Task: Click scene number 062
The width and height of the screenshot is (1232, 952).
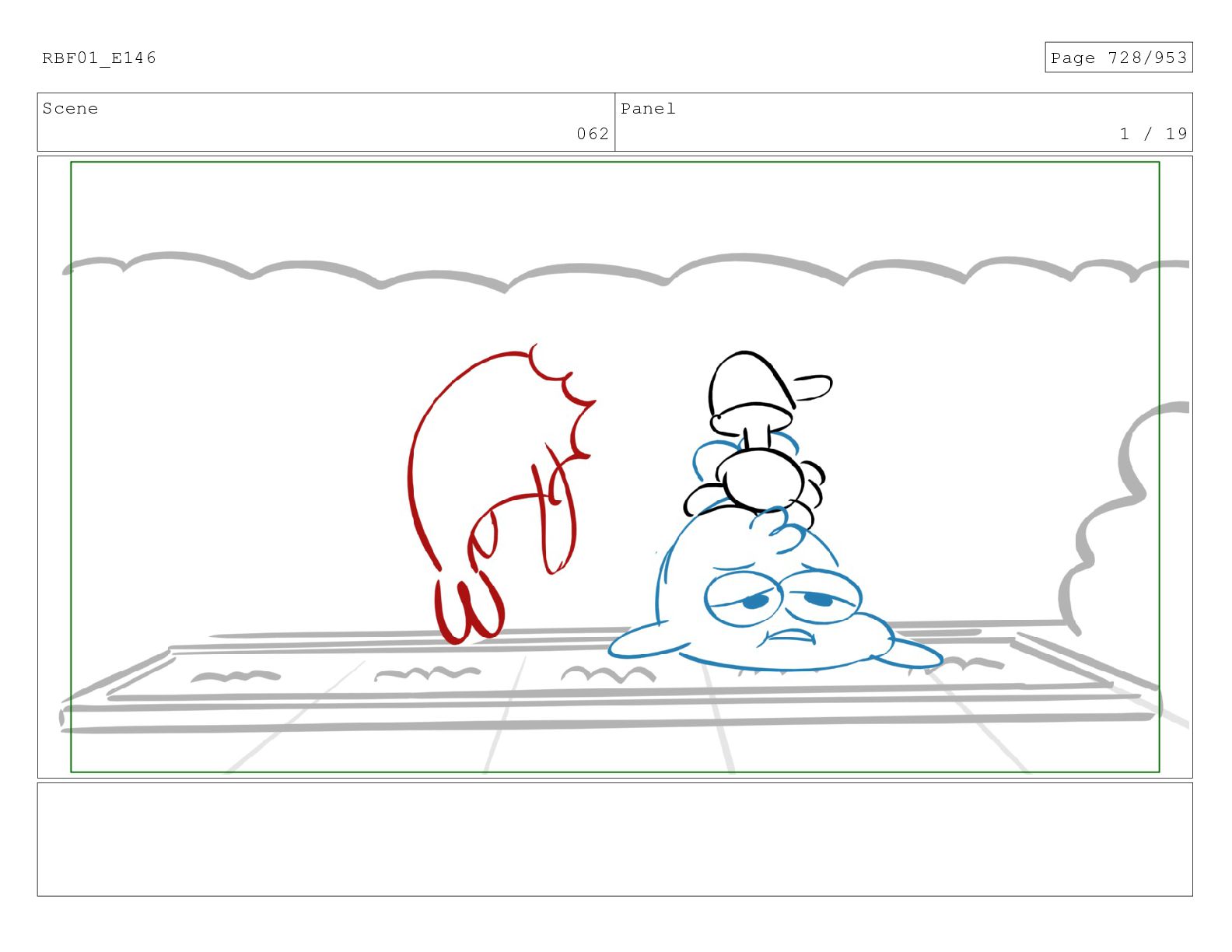Action: click(593, 134)
